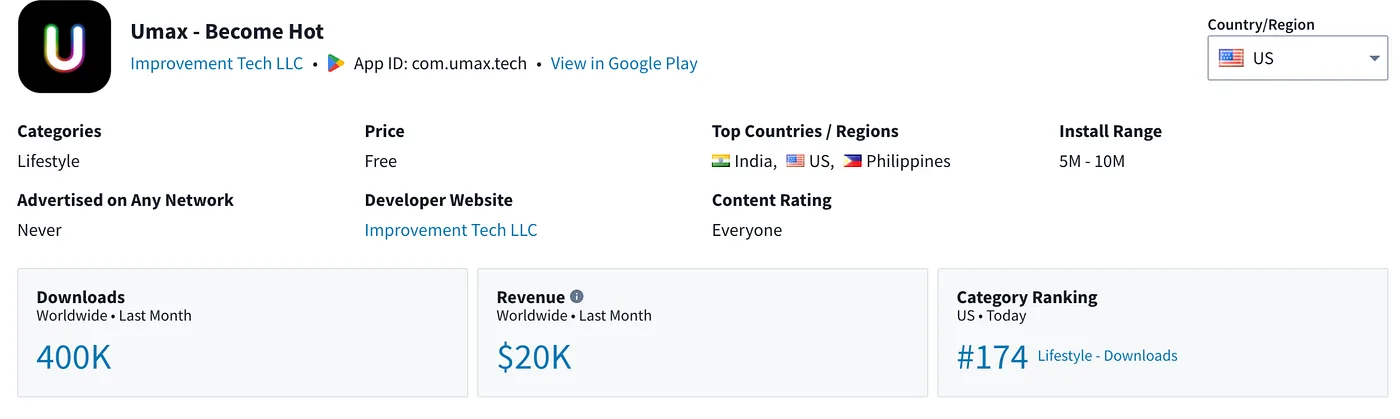Select the Downloads stats card
1400x419 pixels.
(x=242, y=333)
